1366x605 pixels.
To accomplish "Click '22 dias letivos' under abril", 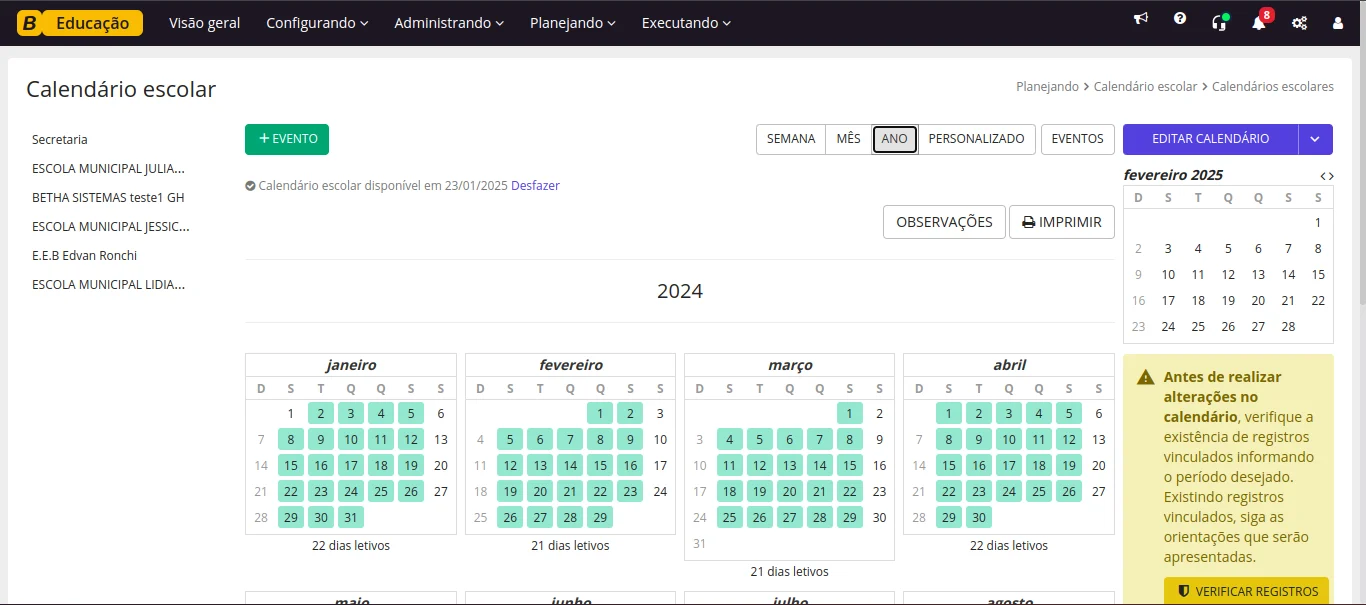I will click(x=1009, y=546).
